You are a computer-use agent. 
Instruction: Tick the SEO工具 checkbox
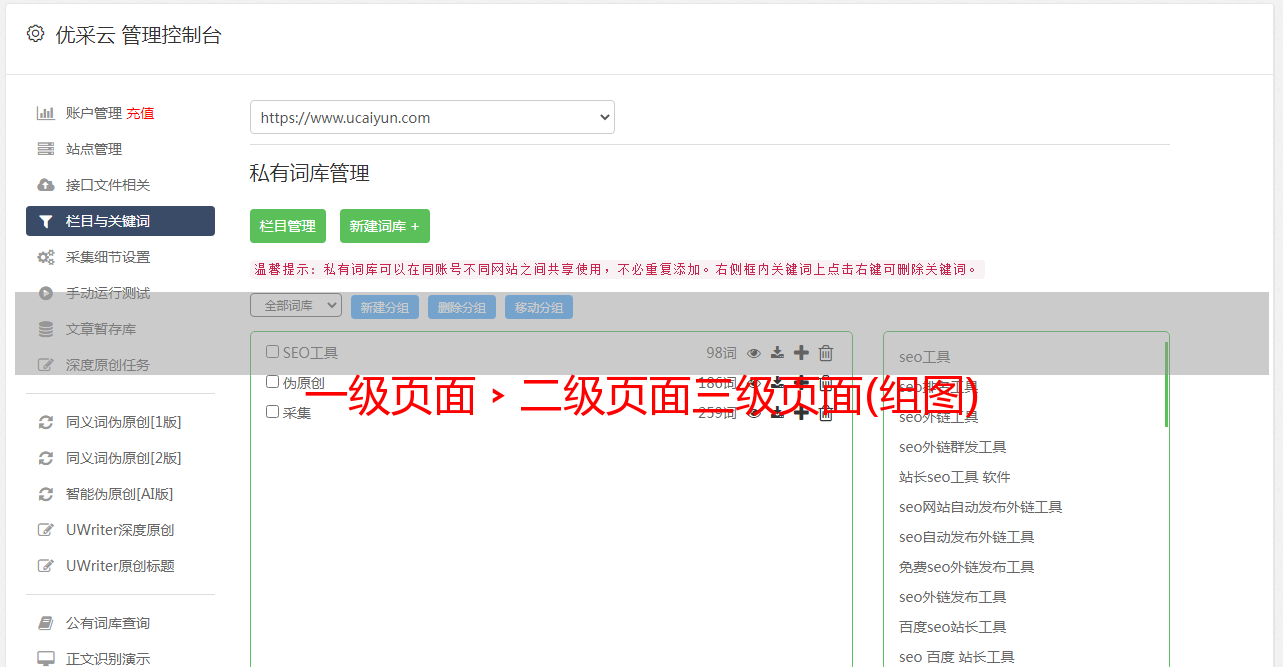point(273,352)
